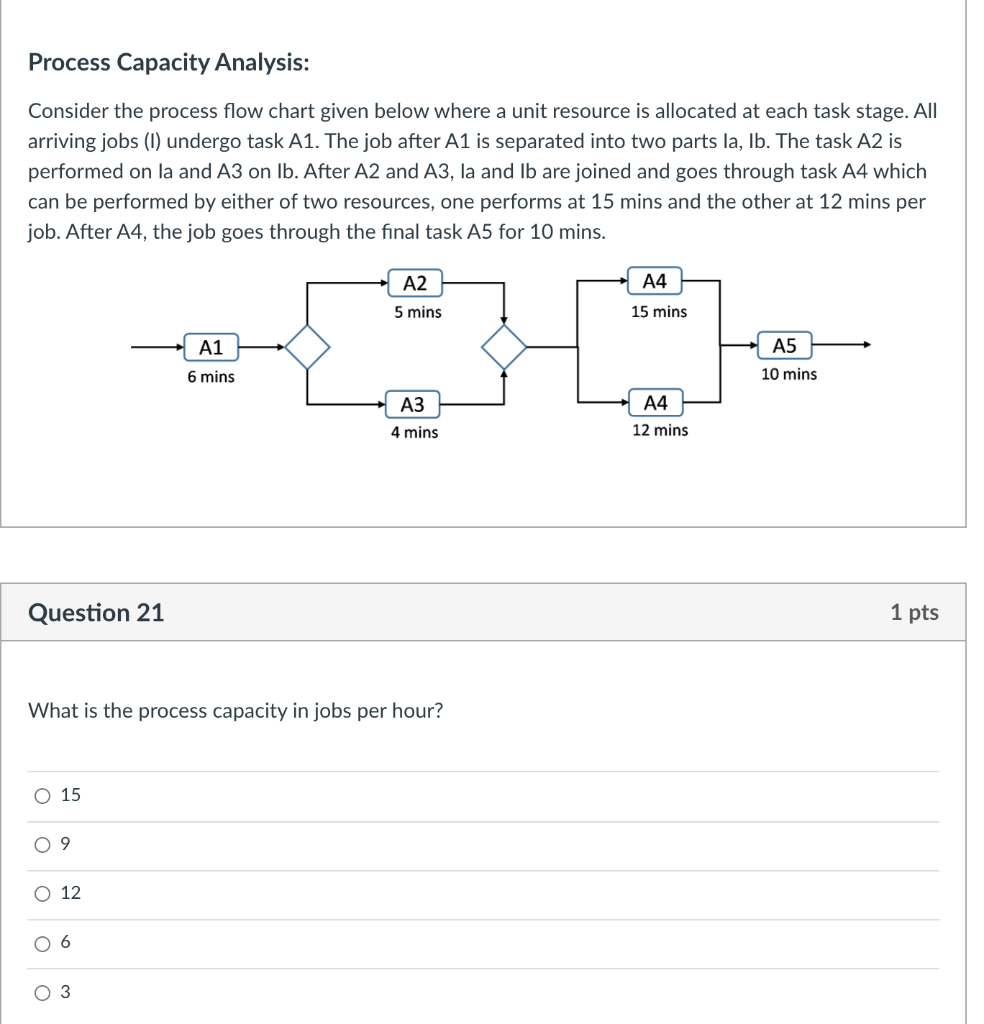Pick the answer choice 6

(44, 942)
